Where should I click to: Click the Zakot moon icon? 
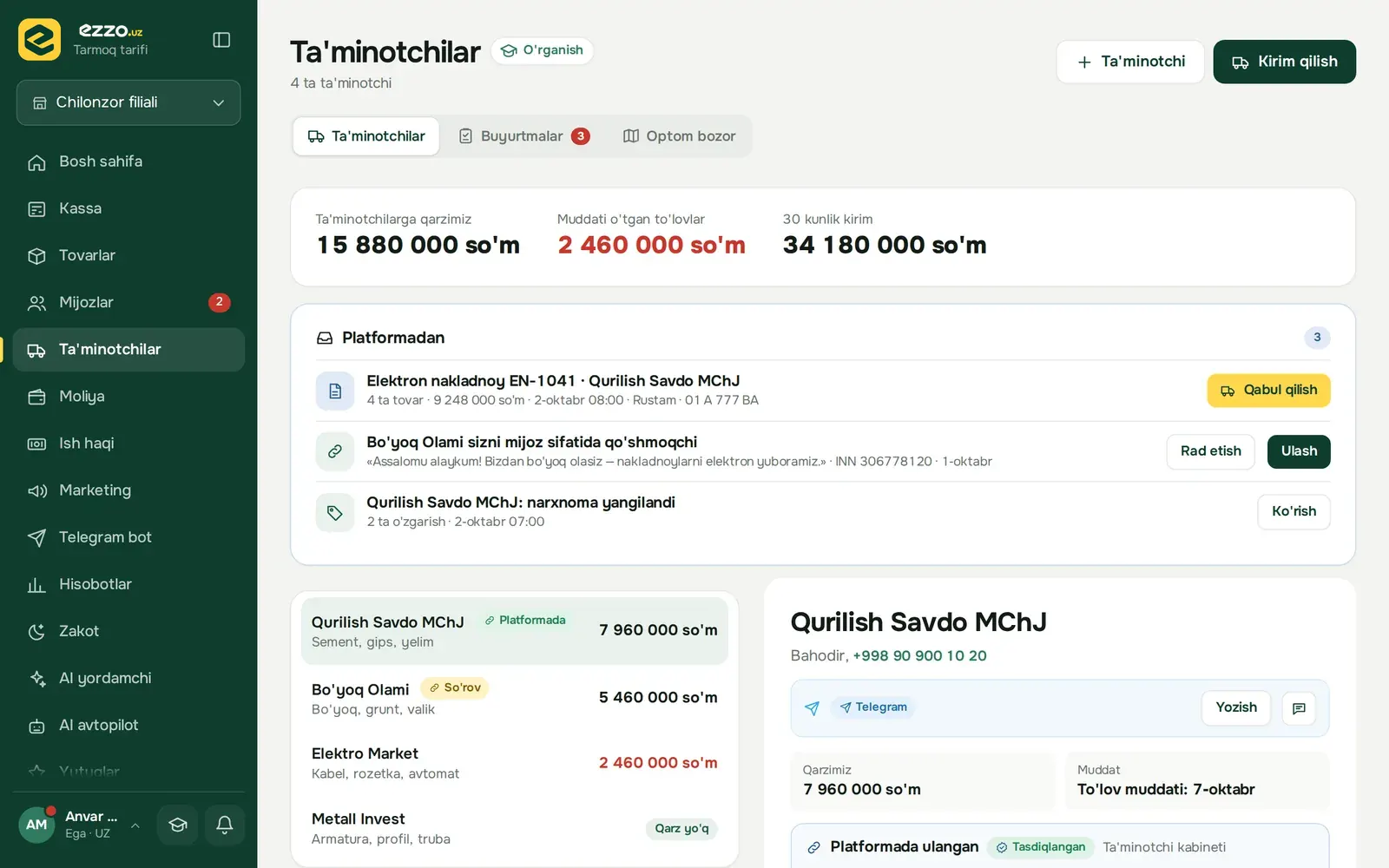pos(36,632)
